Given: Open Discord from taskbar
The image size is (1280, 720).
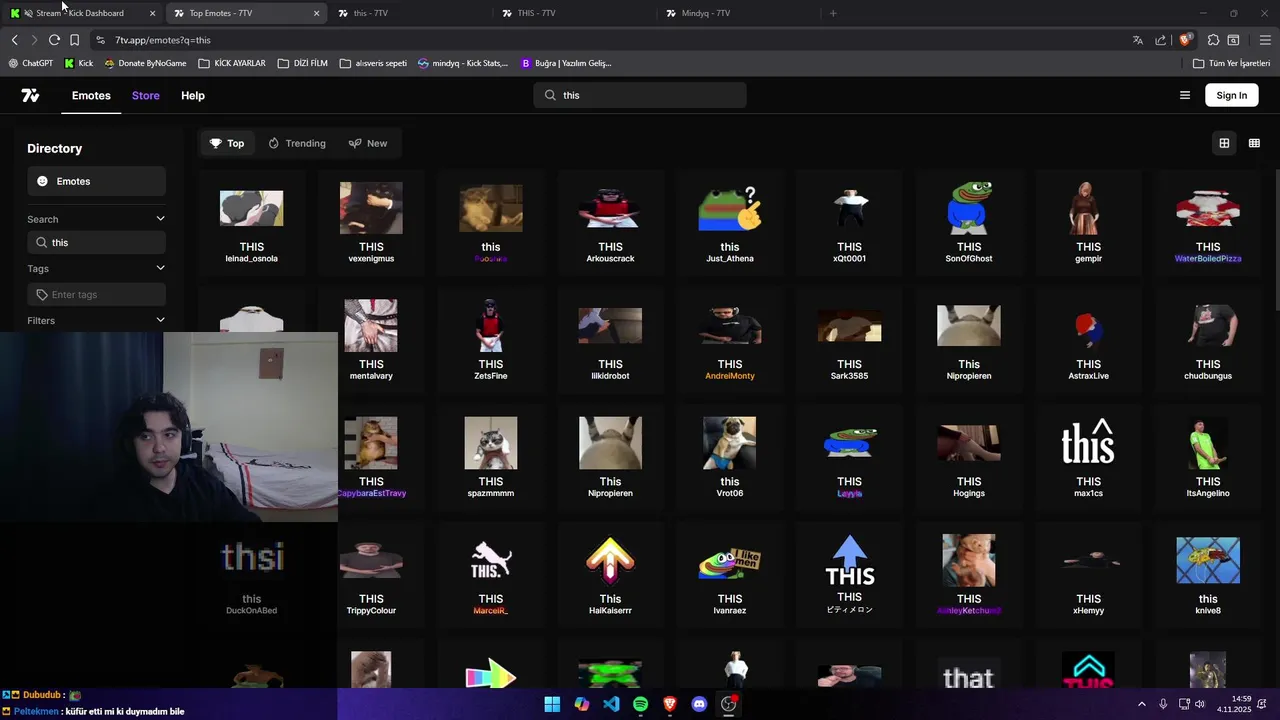Looking at the screenshot, I should click(699, 704).
